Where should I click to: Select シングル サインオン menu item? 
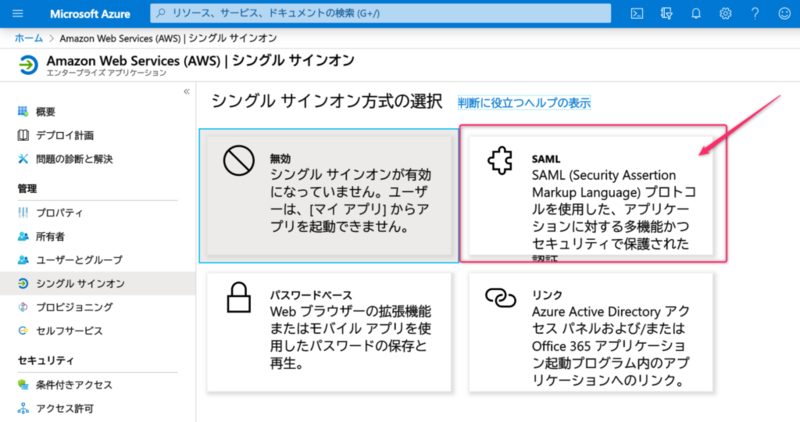pos(97,283)
